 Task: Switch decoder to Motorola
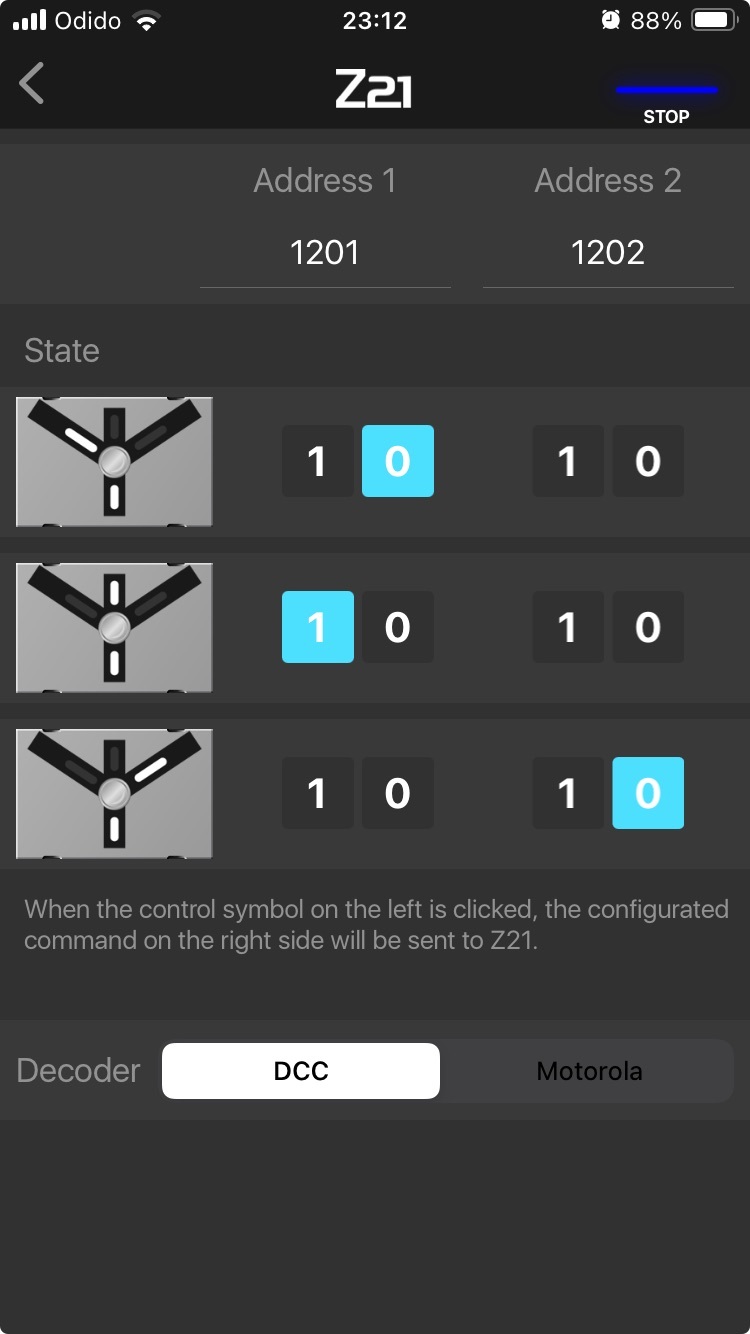589,1071
